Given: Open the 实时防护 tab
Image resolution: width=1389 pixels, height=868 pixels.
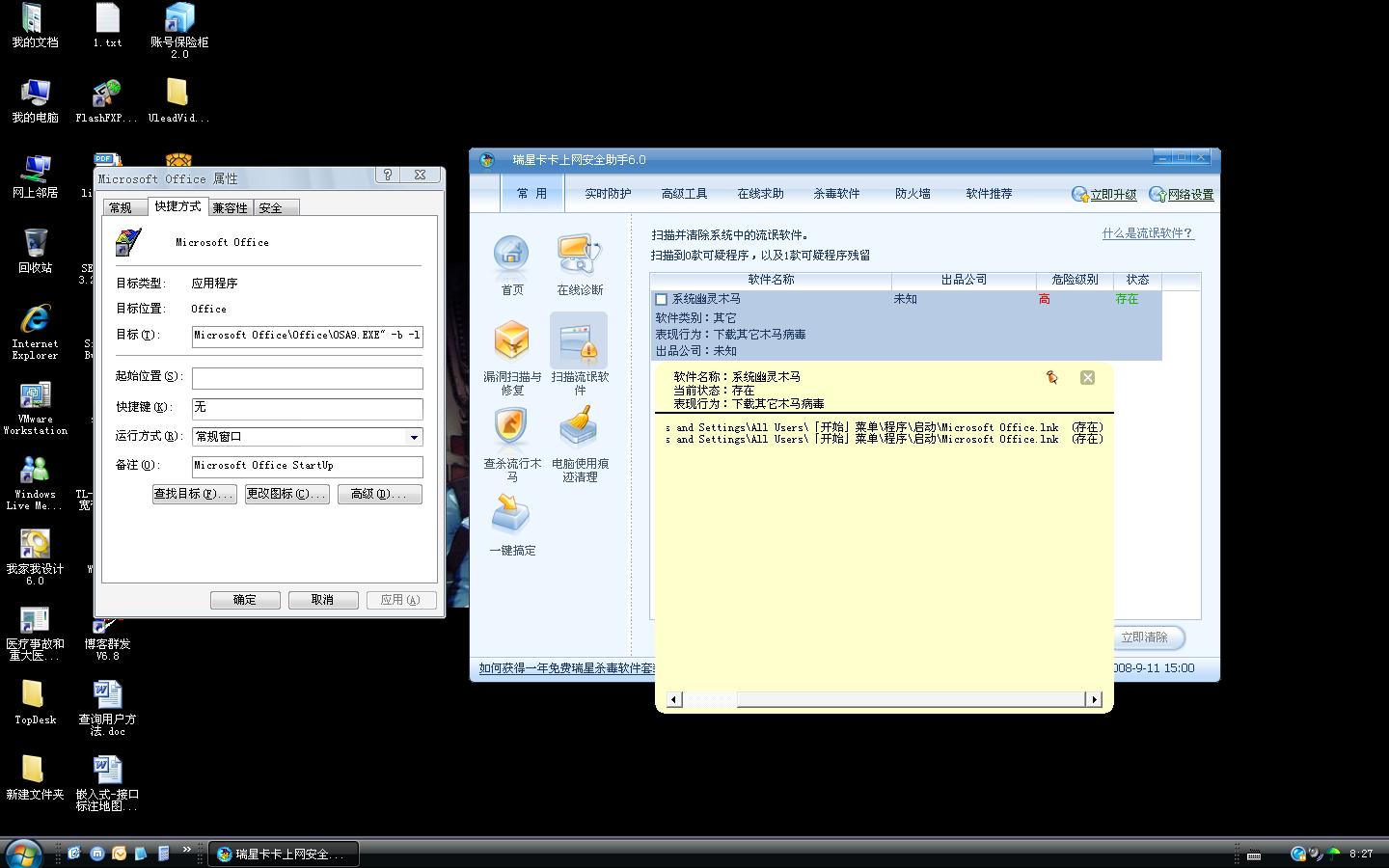Looking at the screenshot, I should (608, 194).
